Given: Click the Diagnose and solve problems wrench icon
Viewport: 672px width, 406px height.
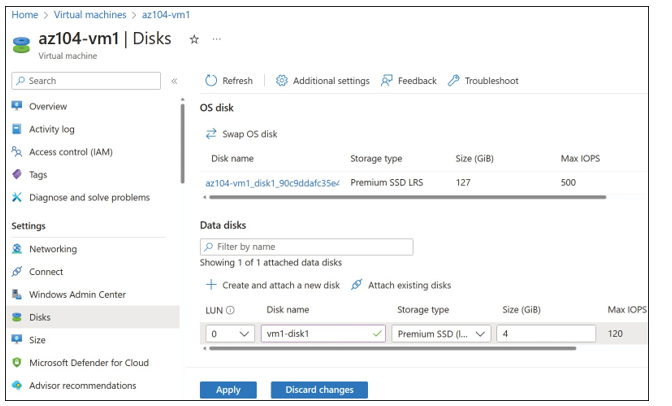Looking at the screenshot, I should pos(17,197).
